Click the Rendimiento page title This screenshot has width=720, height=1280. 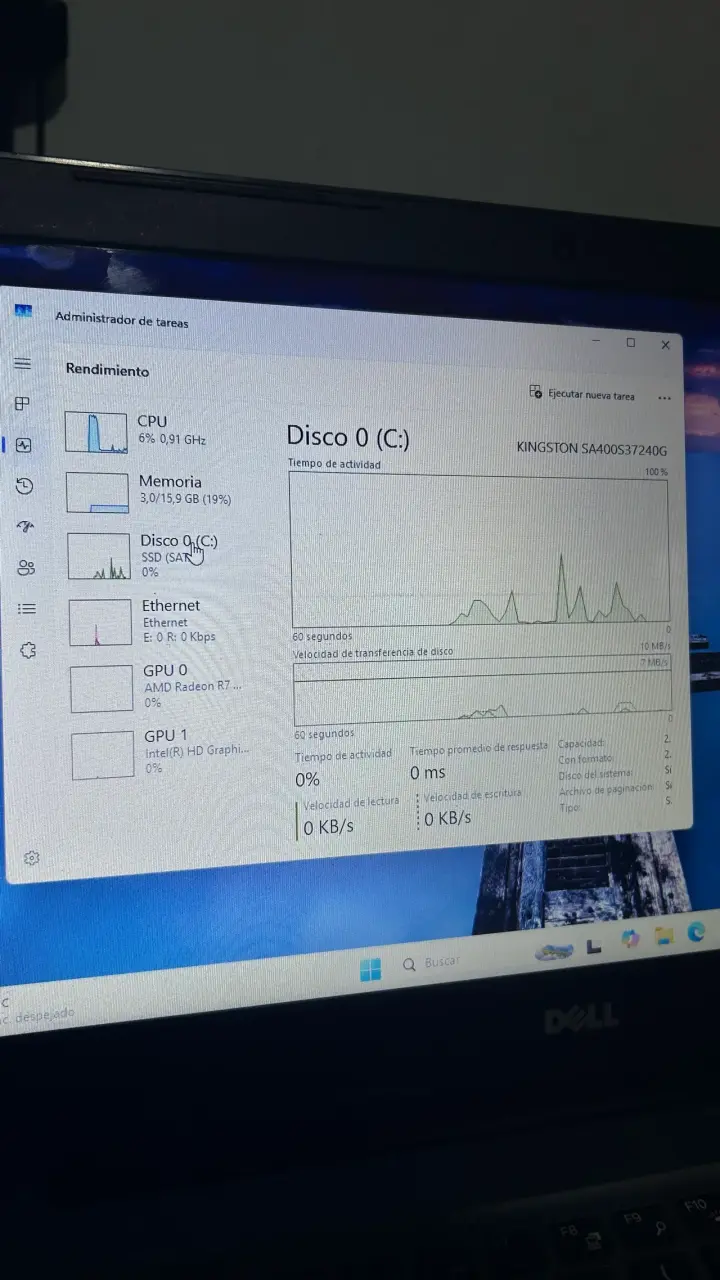click(107, 370)
